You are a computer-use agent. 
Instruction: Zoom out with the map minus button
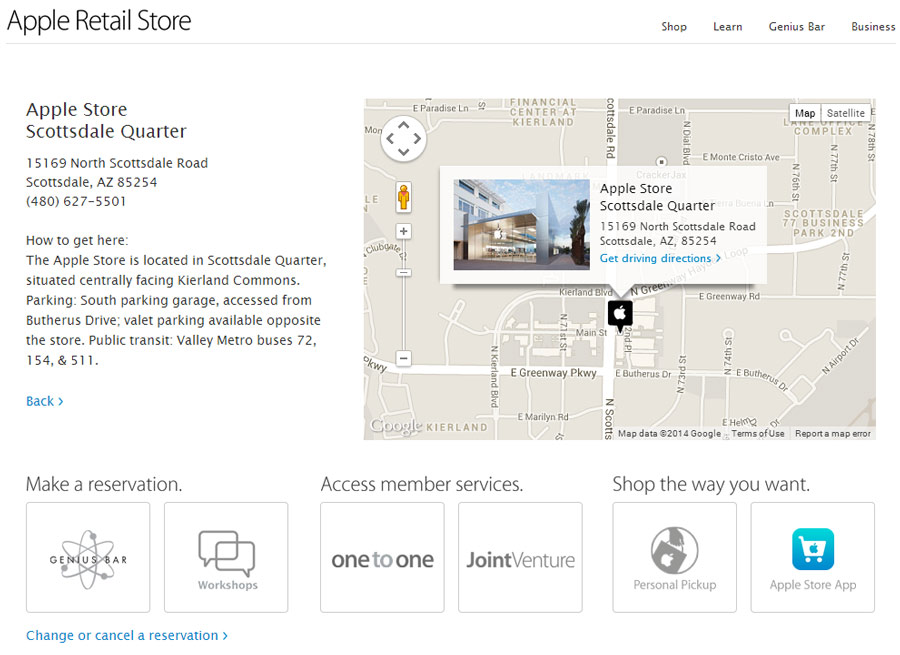(404, 359)
